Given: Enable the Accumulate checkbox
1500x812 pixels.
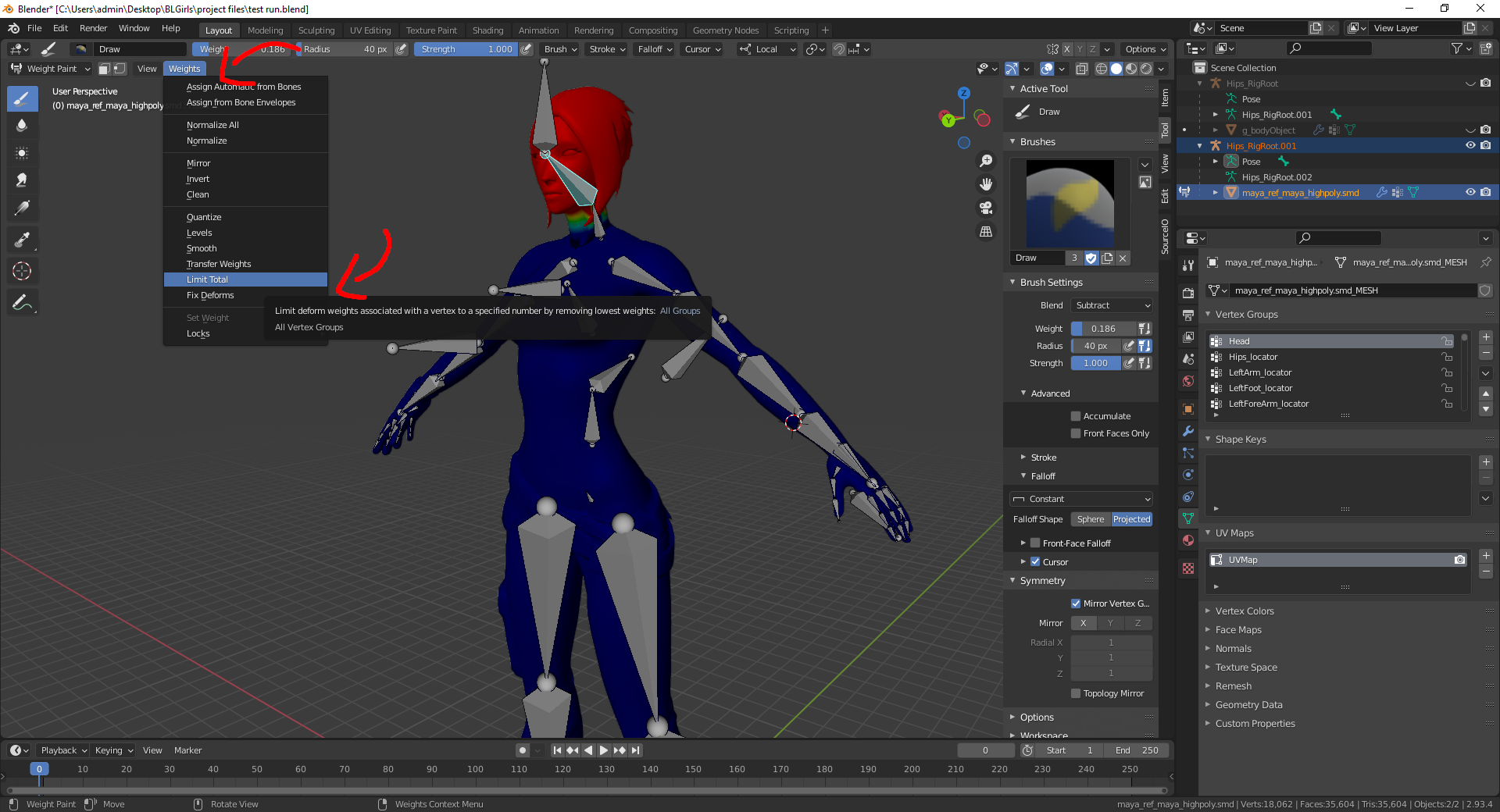Looking at the screenshot, I should (1076, 416).
